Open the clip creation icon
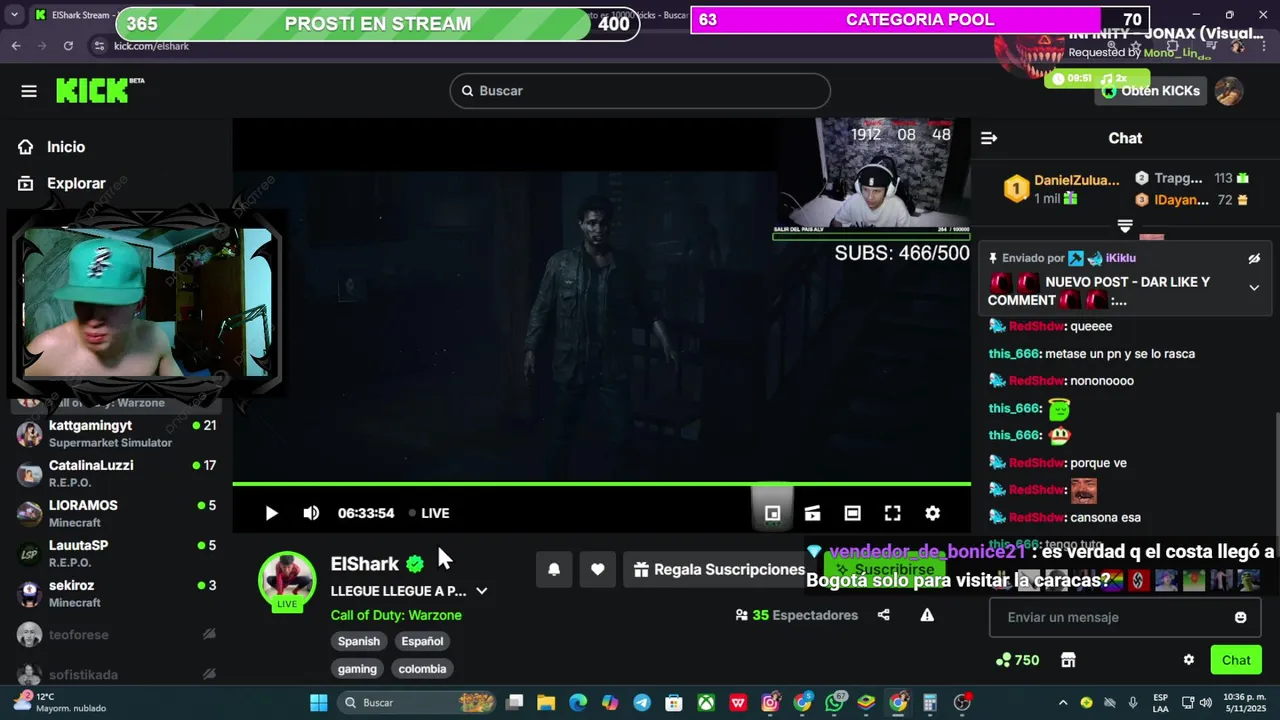1280x720 pixels. 812,513
